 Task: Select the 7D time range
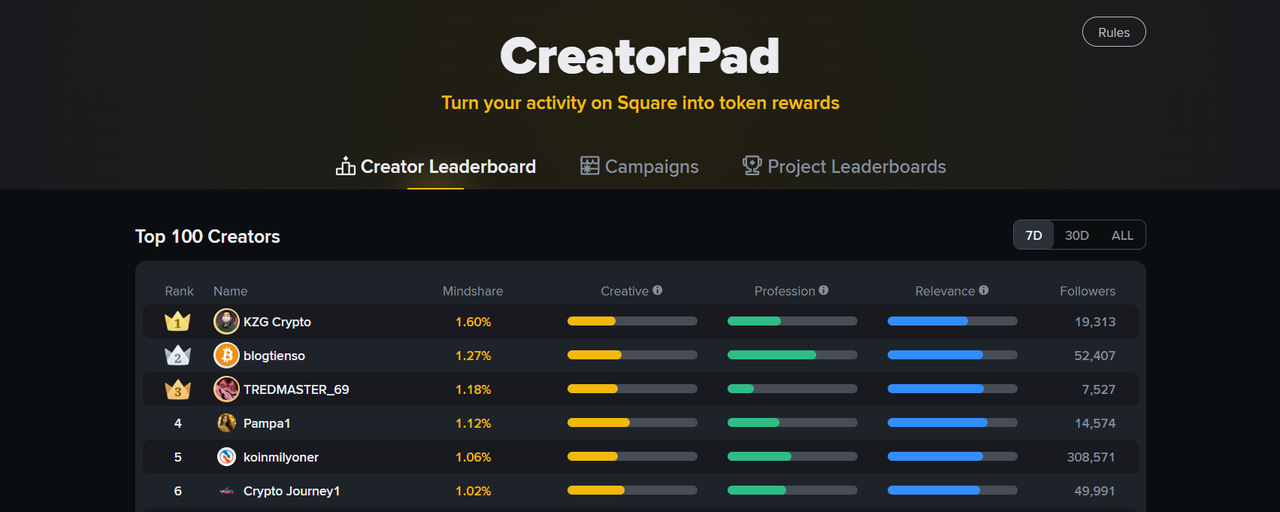click(x=1034, y=235)
